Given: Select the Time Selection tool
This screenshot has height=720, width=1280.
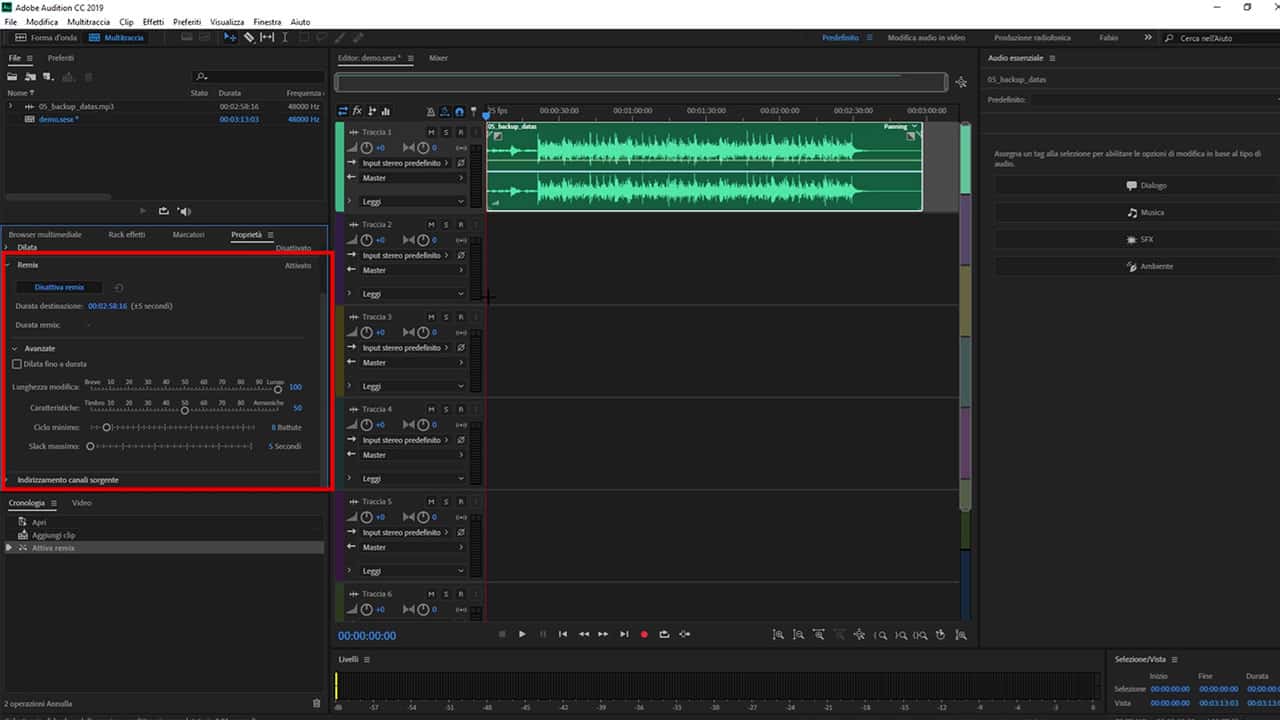Looking at the screenshot, I should 285,37.
